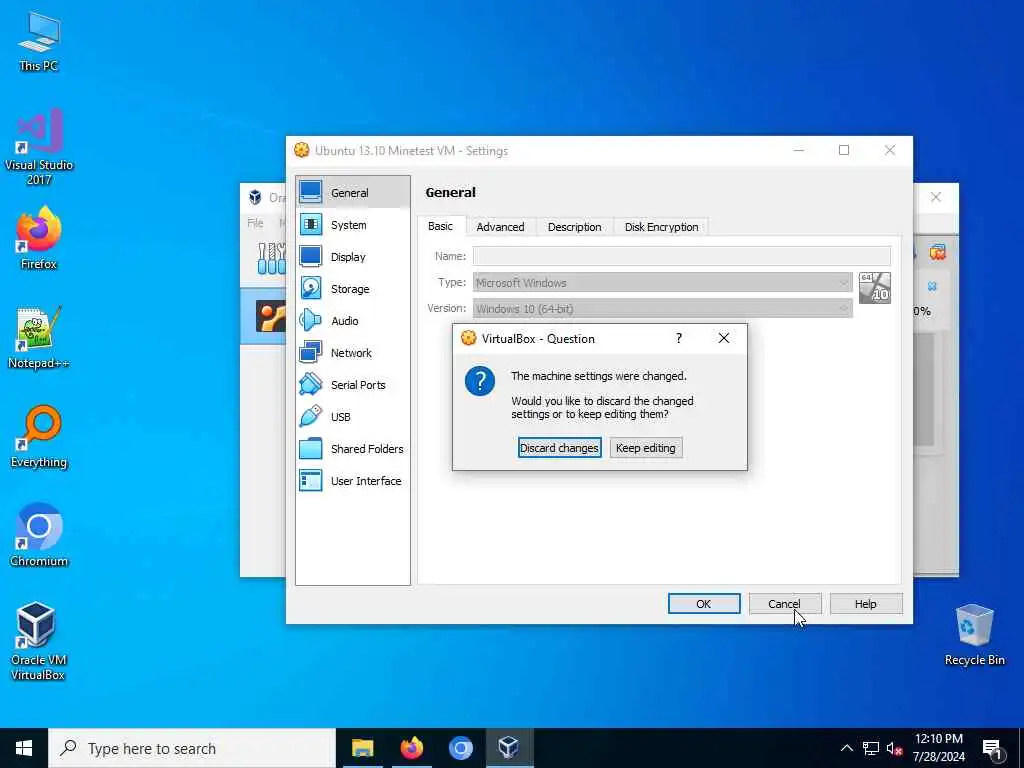The width and height of the screenshot is (1024, 768).
Task: Open Chromium from the taskbar
Action: pyautogui.click(x=460, y=748)
